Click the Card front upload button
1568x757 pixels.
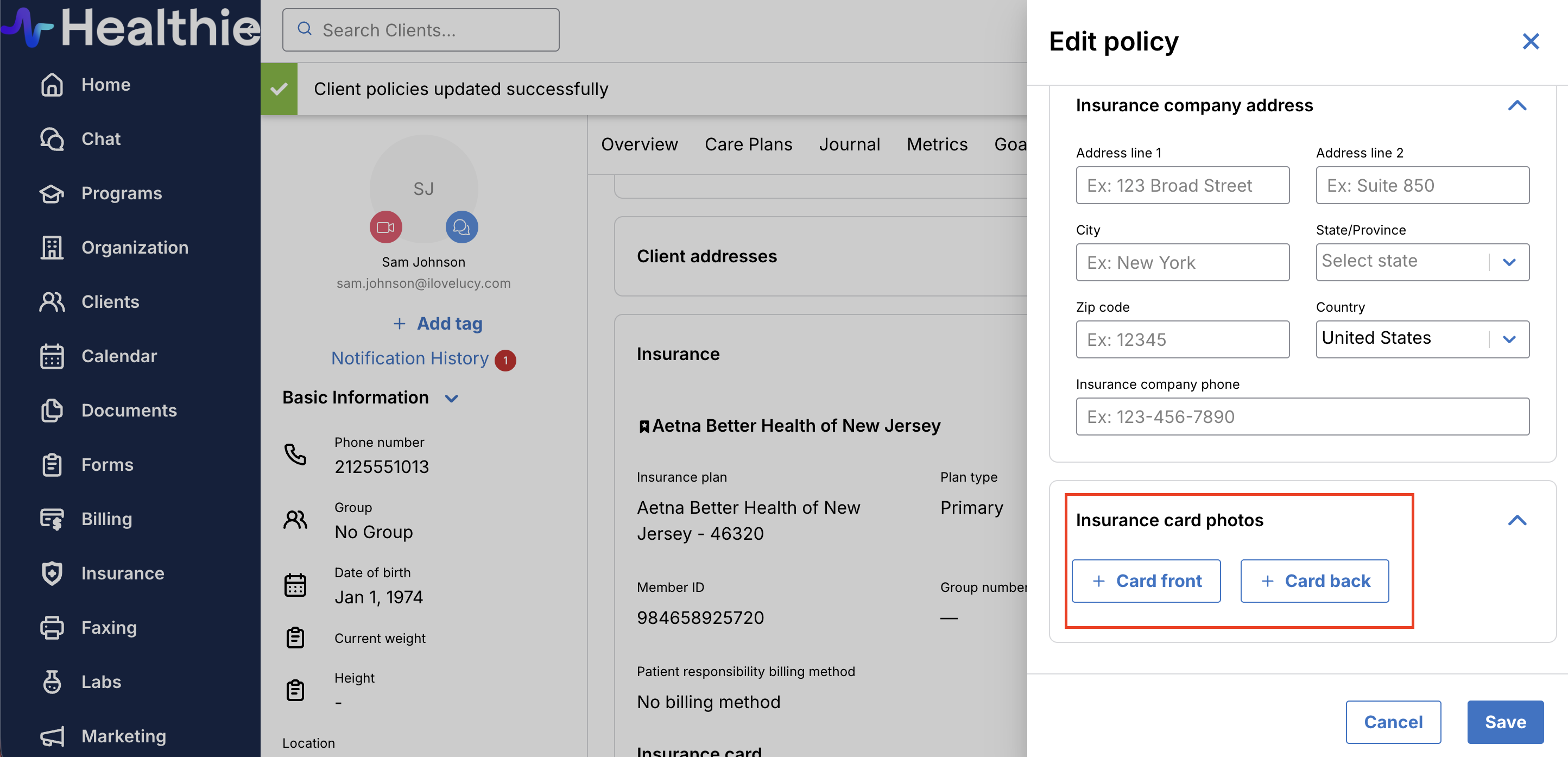point(1145,581)
